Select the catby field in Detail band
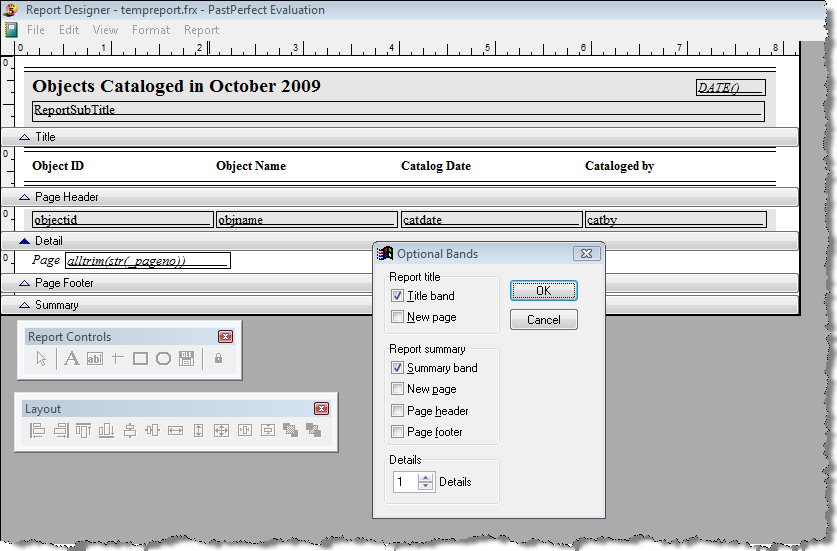This screenshot has height=551, width=837. click(675, 219)
